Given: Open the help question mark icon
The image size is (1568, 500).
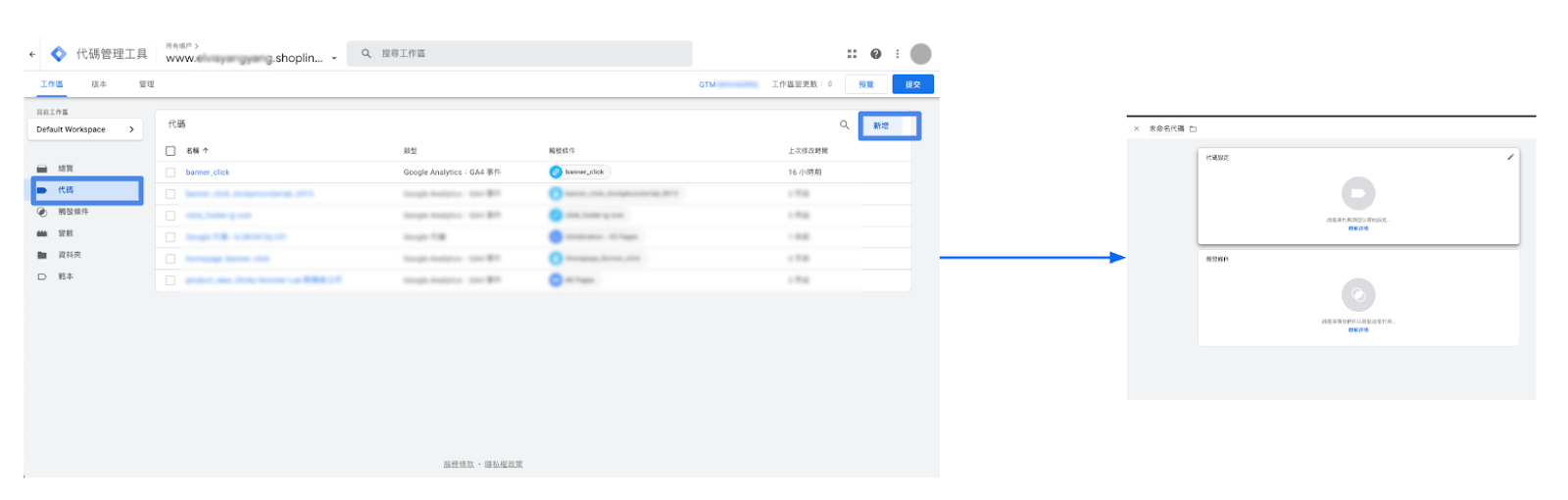Looking at the screenshot, I should click(x=875, y=54).
